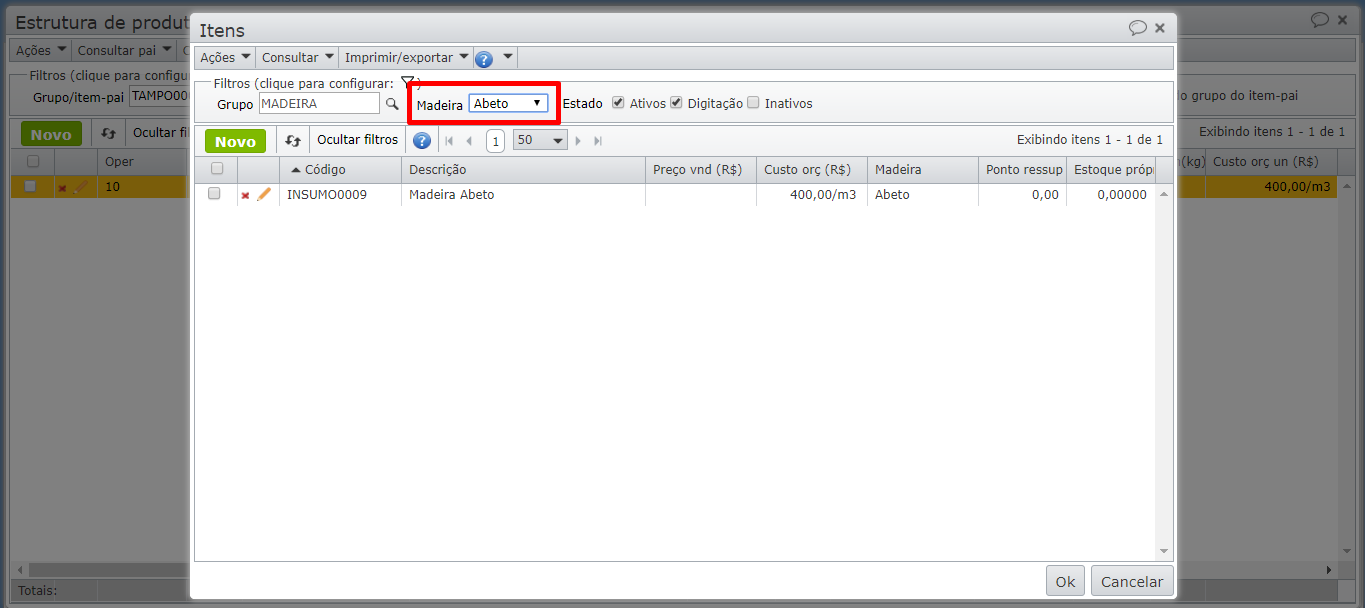
Task: Open the help icon in Itens menu bar
Action: click(x=483, y=58)
